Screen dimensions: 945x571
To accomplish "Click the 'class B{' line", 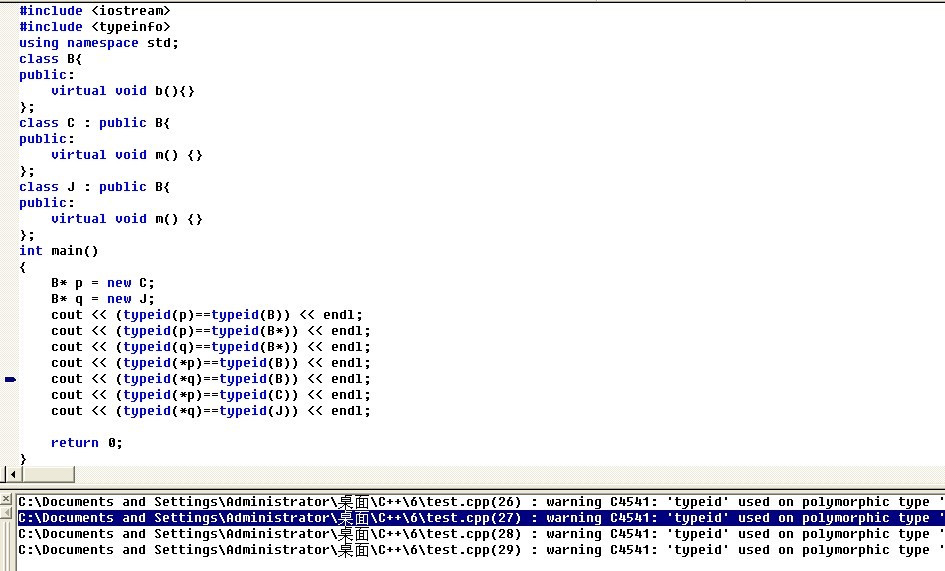I will (x=50, y=58).
